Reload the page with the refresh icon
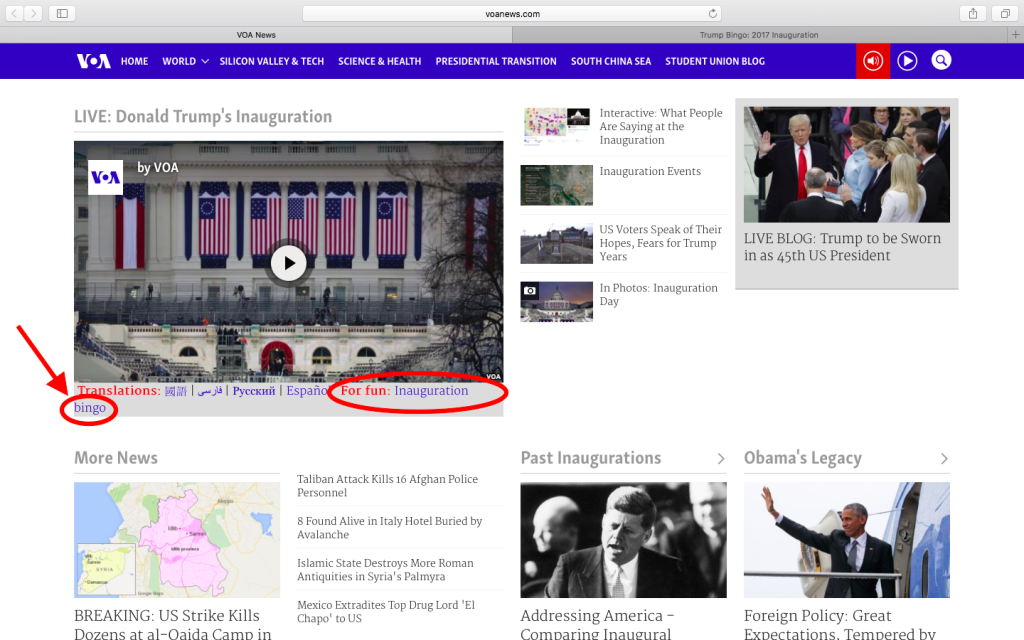 pos(712,13)
